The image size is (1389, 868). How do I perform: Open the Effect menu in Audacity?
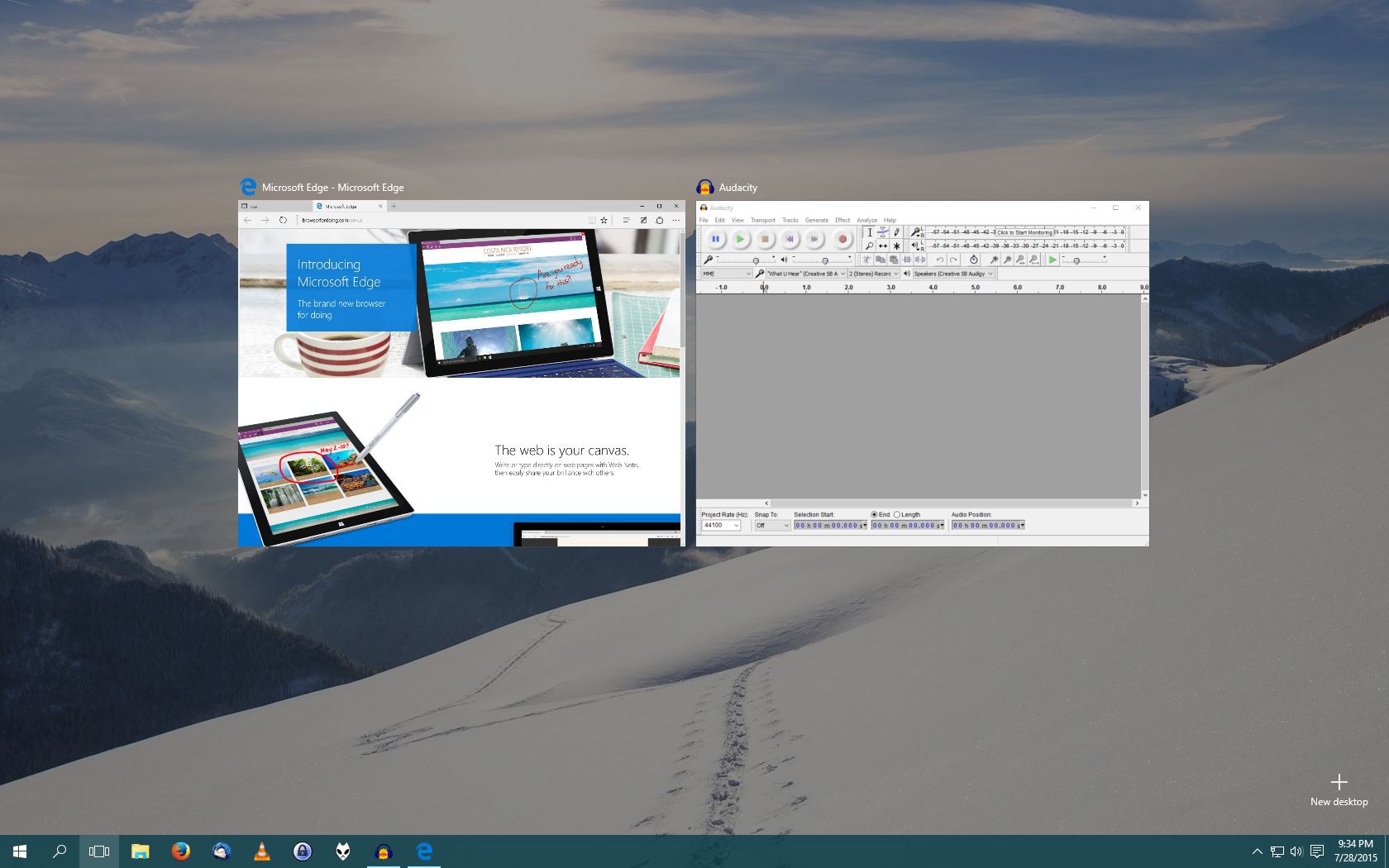click(842, 220)
